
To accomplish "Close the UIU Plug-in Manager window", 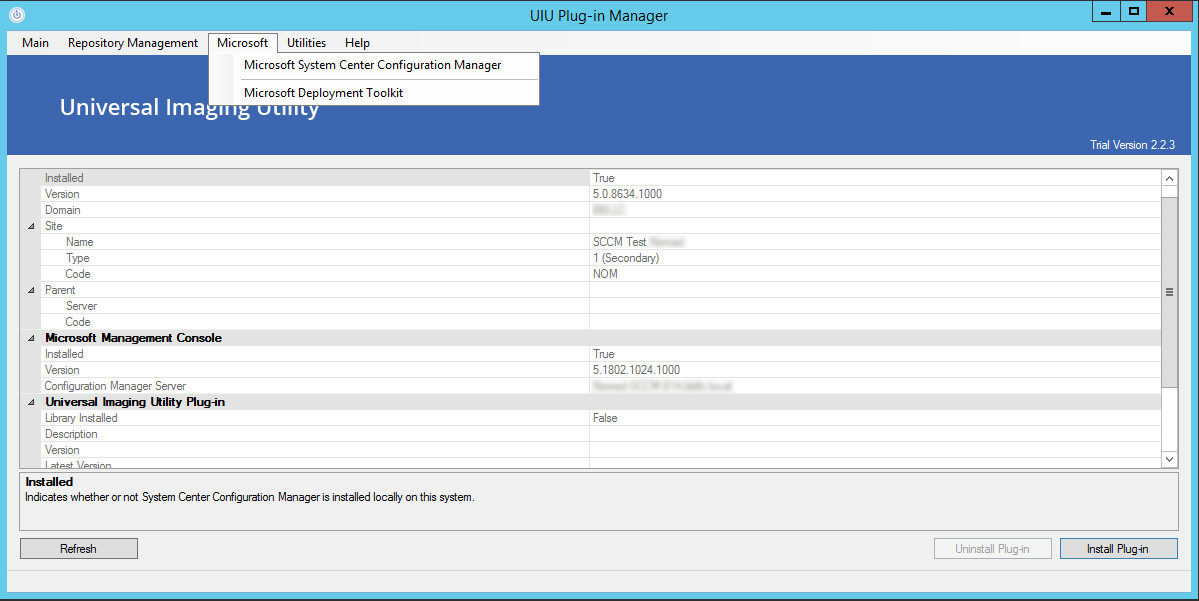I will (1169, 11).
